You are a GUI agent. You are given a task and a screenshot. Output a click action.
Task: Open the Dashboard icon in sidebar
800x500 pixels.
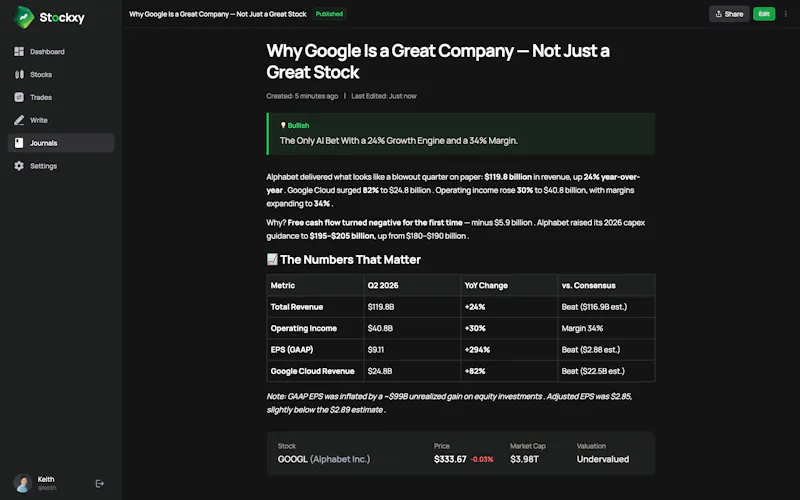pyautogui.click(x=19, y=52)
